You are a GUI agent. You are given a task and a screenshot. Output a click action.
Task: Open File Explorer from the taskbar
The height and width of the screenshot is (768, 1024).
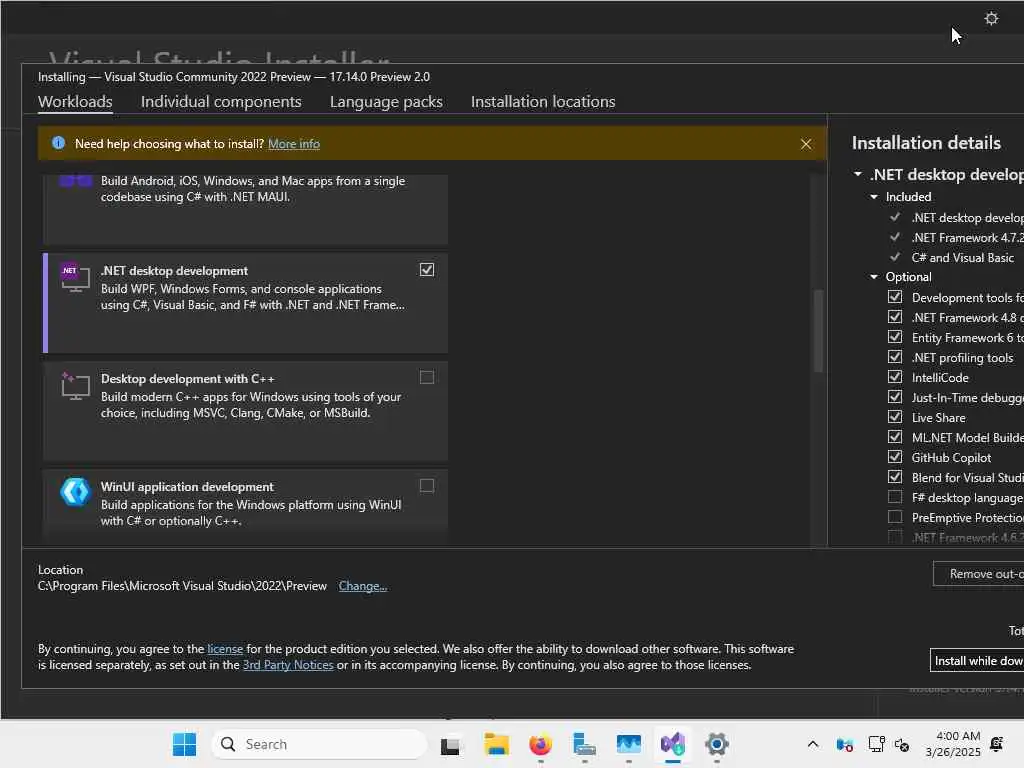pos(496,744)
